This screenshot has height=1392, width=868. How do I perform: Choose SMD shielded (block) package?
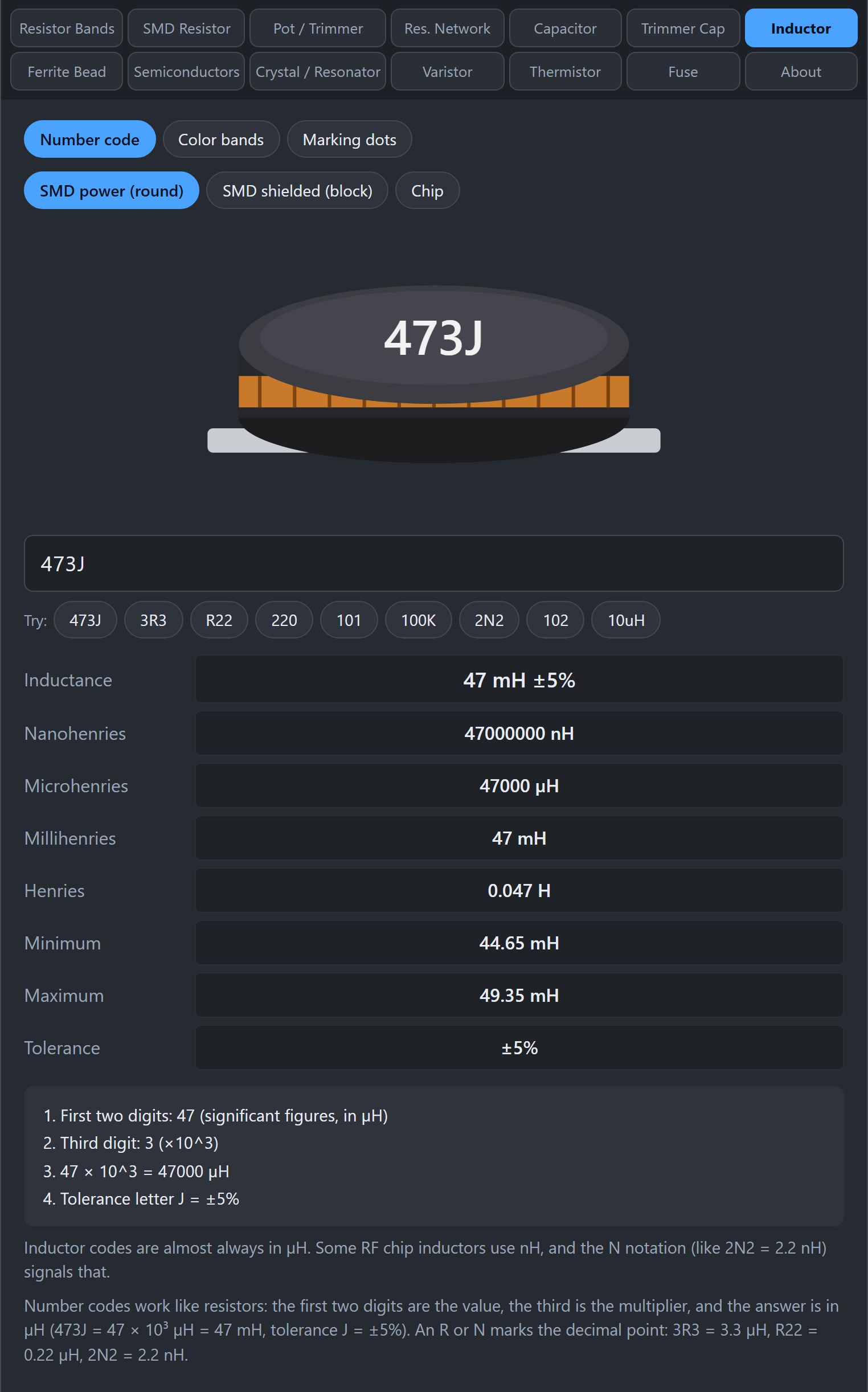pyautogui.click(x=297, y=191)
